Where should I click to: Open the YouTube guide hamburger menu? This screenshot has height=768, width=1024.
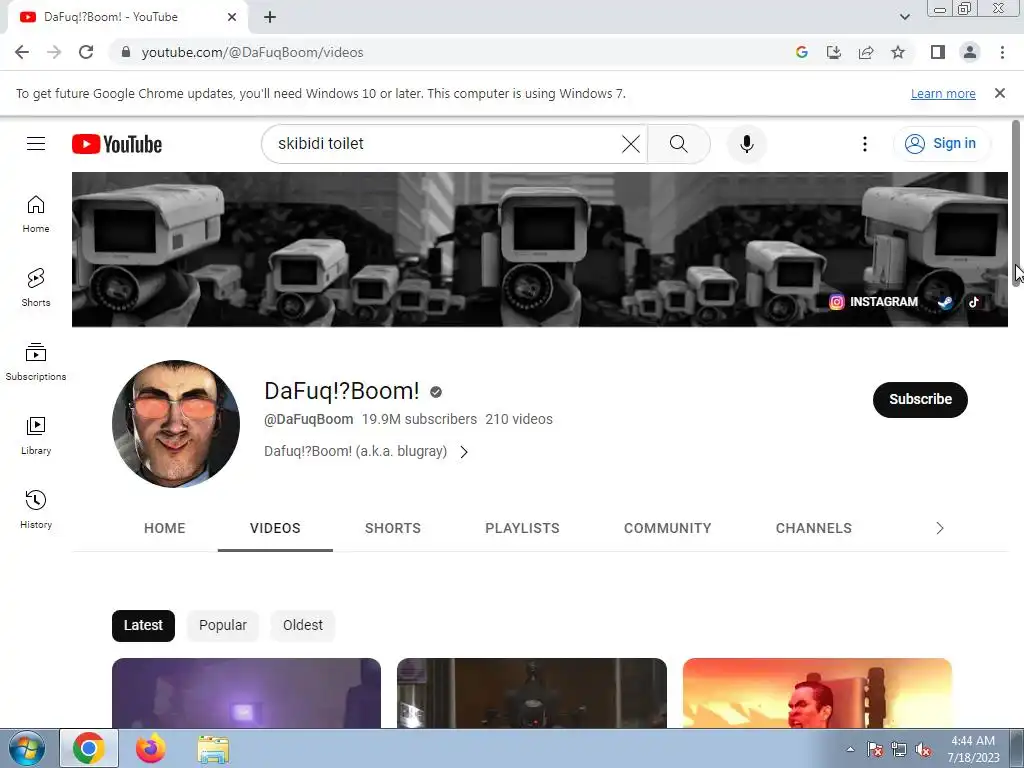pyautogui.click(x=36, y=144)
